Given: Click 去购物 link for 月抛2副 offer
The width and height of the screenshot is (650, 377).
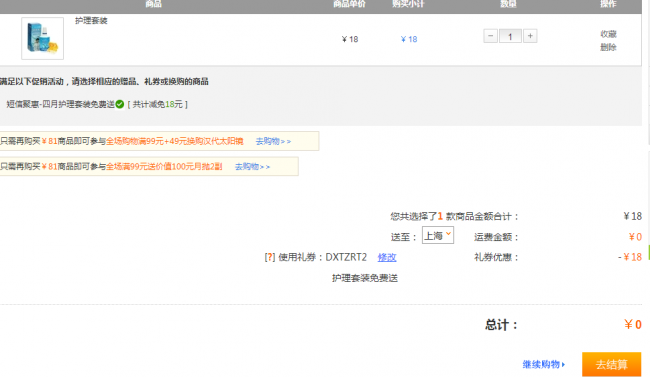Looking at the screenshot, I should pyautogui.click(x=252, y=167).
